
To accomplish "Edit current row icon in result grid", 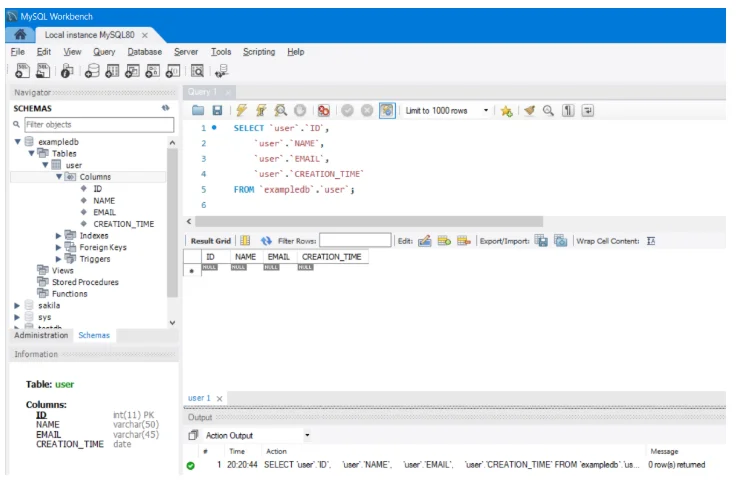I will [424, 241].
